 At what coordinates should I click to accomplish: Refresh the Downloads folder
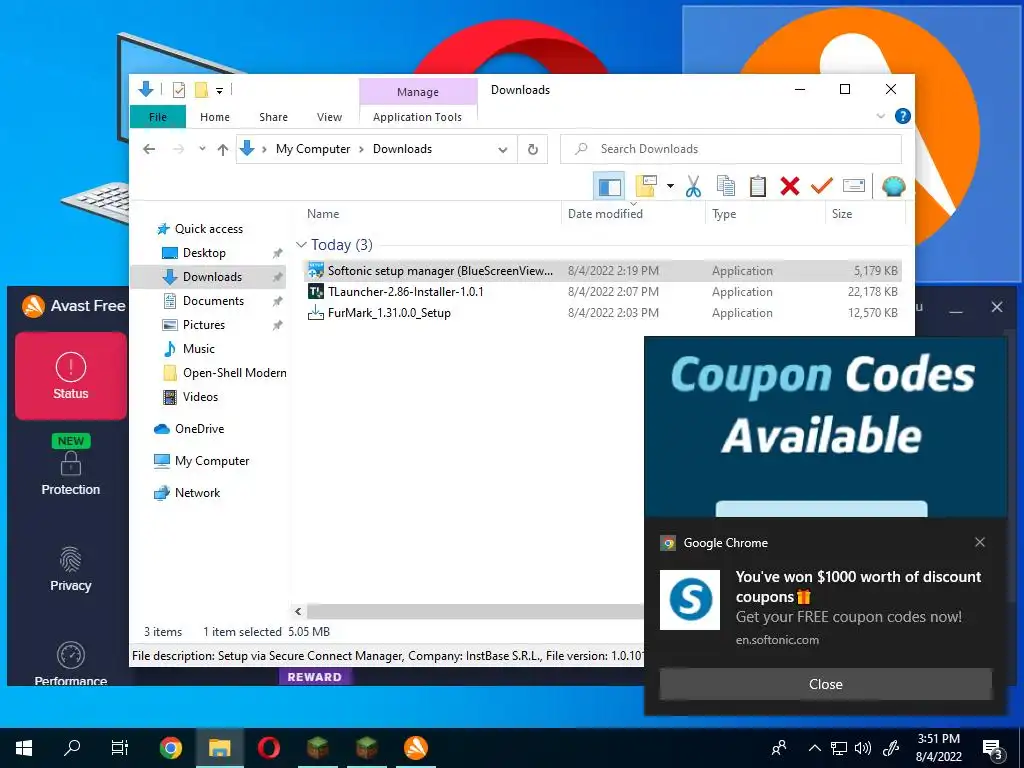(533, 150)
